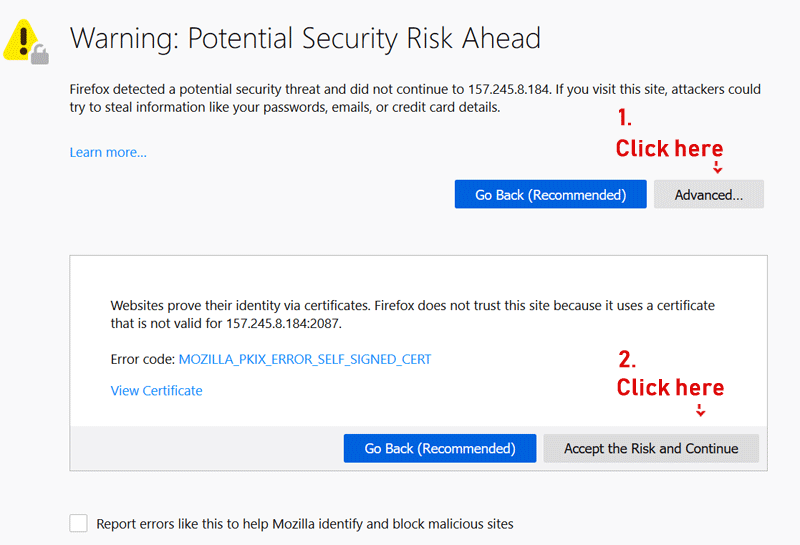This screenshot has height=545, width=800.
Task: Click the gray open padlock icon
Action: point(40,55)
